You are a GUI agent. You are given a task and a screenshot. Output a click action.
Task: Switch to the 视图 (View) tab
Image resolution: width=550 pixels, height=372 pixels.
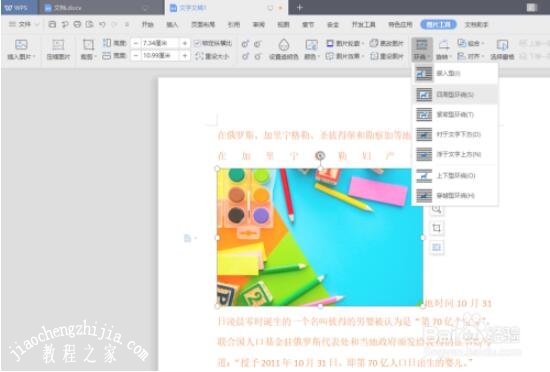point(283,25)
